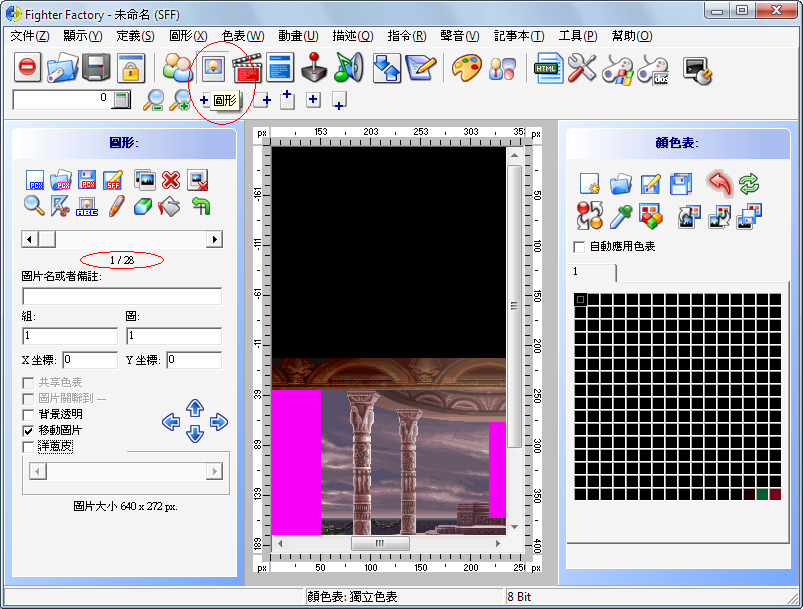This screenshot has height=609, width=803.
Task: Move sprite up with blue up arrow
Action: click(195, 408)
